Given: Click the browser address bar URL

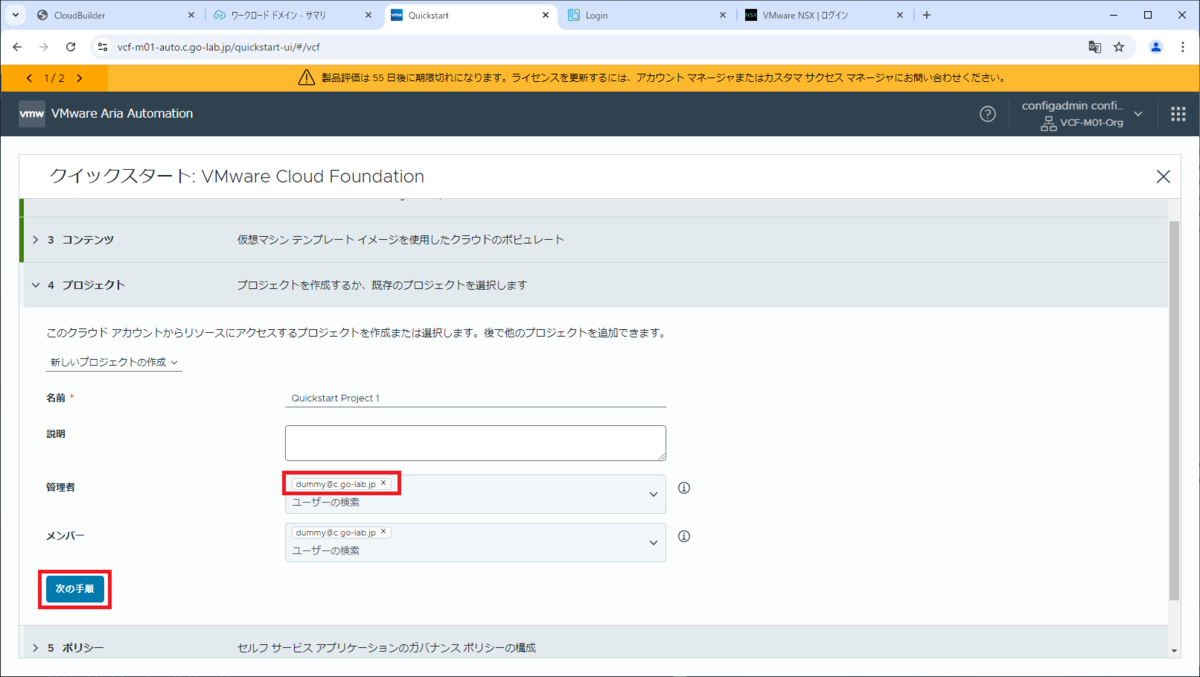Looking at the screenshot, I should pos(219,47).
